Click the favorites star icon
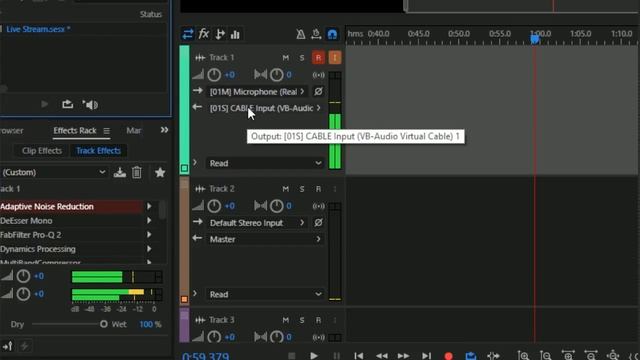The width and height of the screenshot is (640, 360). pos(160,173)
